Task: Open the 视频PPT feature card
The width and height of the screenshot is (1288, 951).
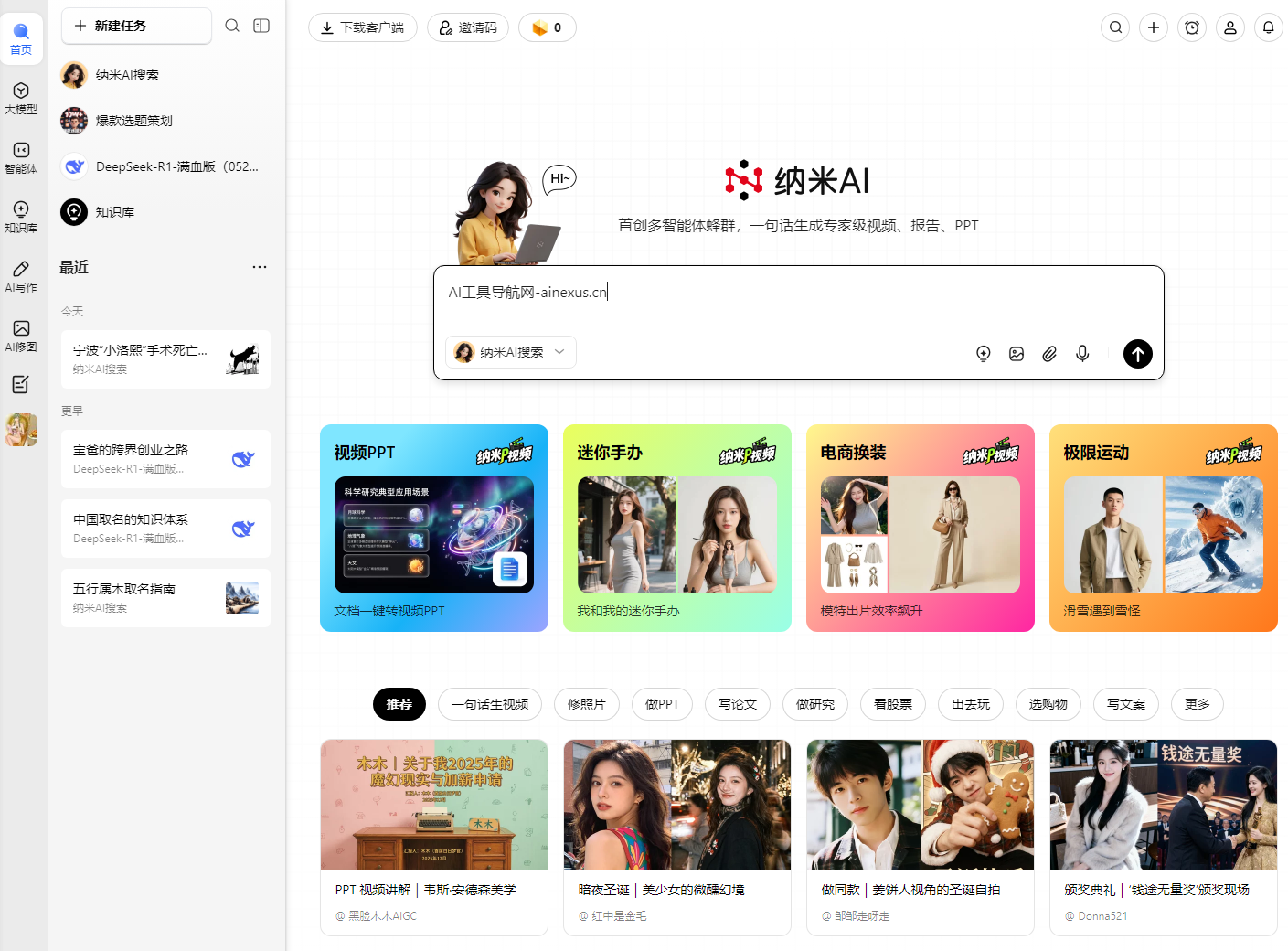Action: (434, 528)
